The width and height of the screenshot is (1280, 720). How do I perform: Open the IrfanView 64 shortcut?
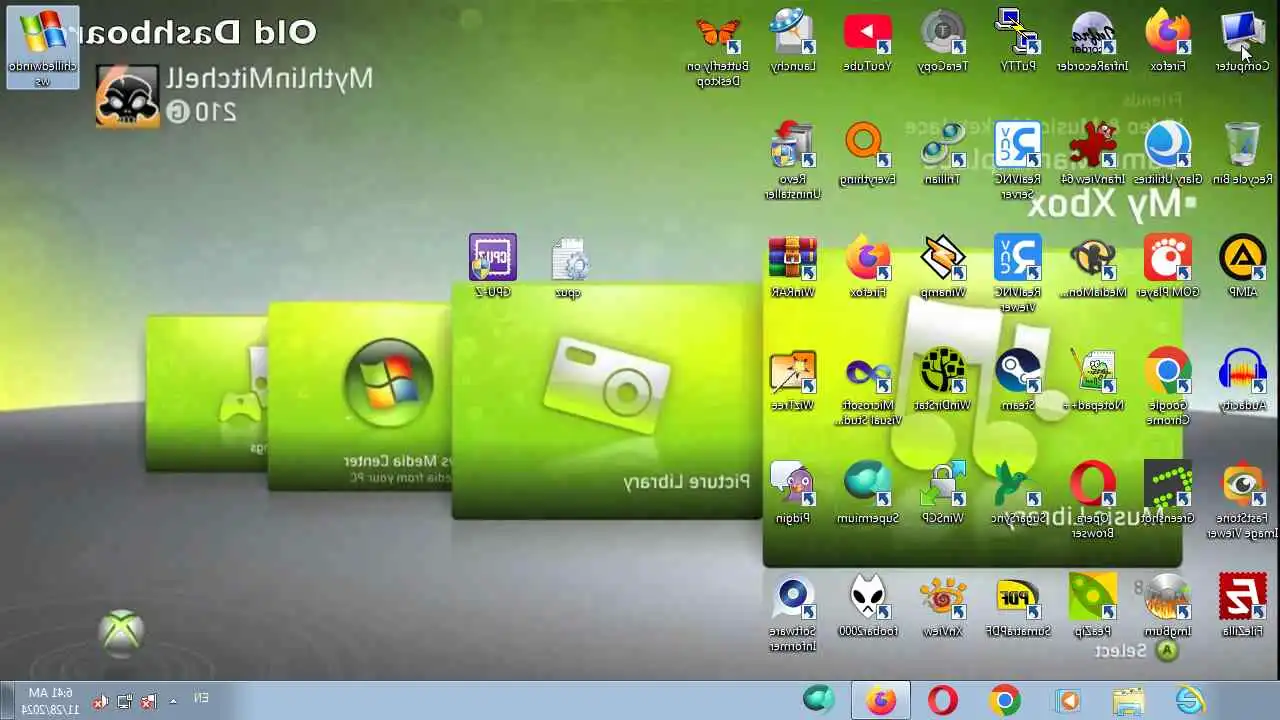click(1092, 155)
